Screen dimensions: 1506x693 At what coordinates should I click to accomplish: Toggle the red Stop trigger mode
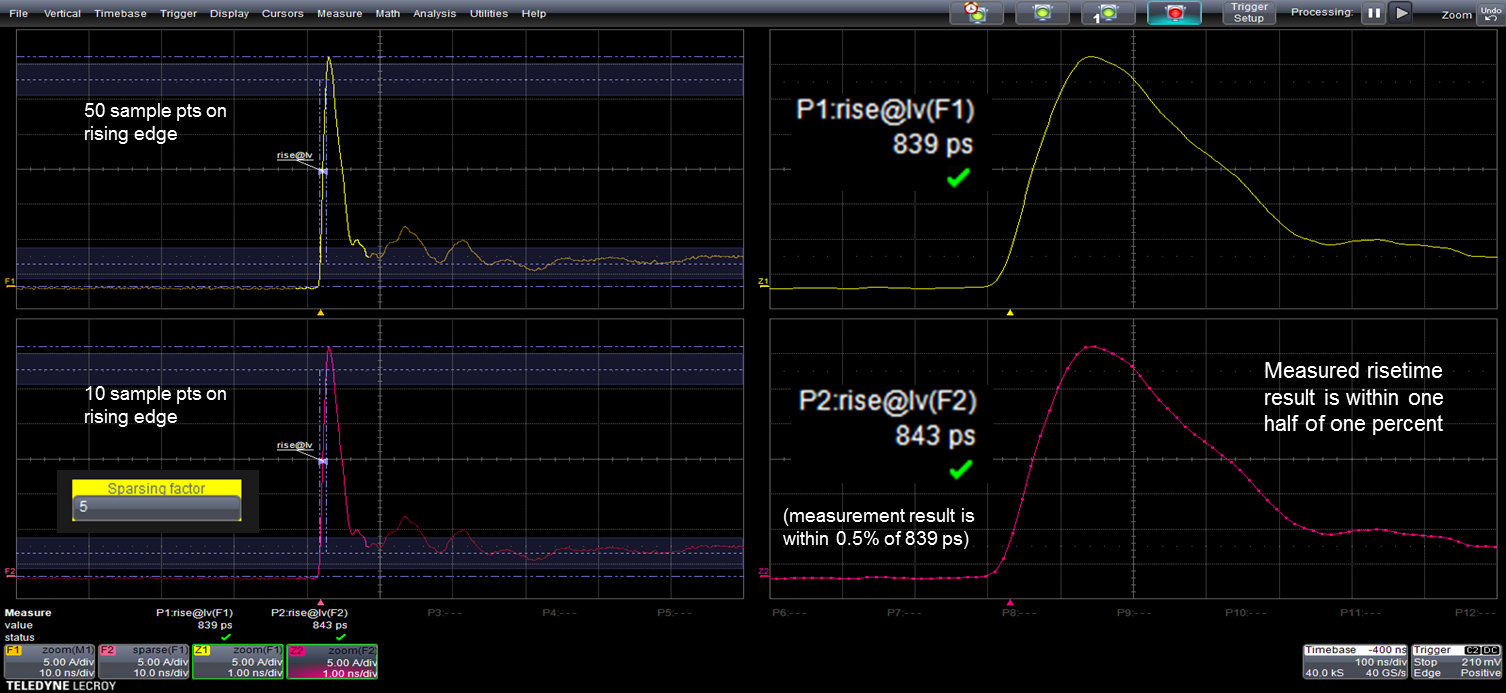(x=1175, y=13)
